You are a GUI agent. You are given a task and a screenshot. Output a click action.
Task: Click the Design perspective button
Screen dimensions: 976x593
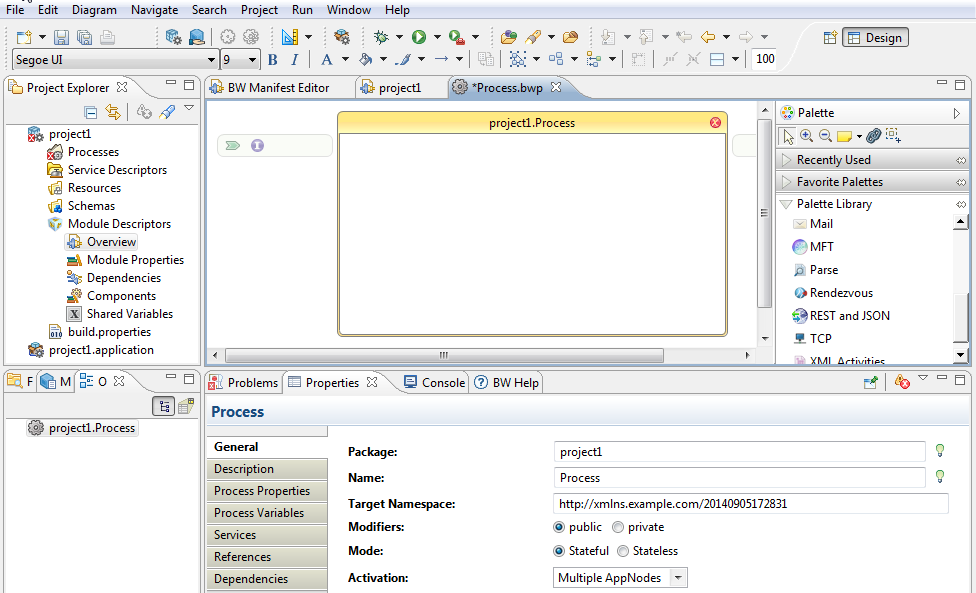(874, 38)
